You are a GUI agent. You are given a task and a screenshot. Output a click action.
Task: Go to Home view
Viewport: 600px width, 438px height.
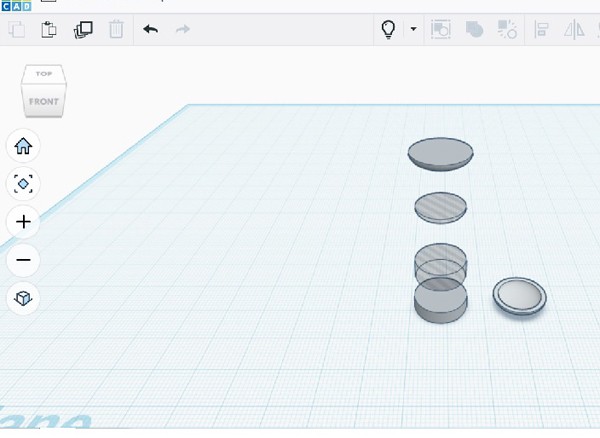click(x=23, y=146)
